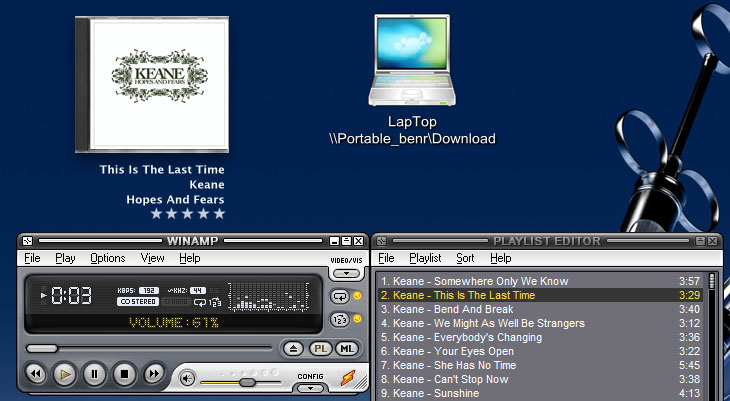Toggle Playlist Editor windowshade button
730x401 pixels.
pos(700,241)
